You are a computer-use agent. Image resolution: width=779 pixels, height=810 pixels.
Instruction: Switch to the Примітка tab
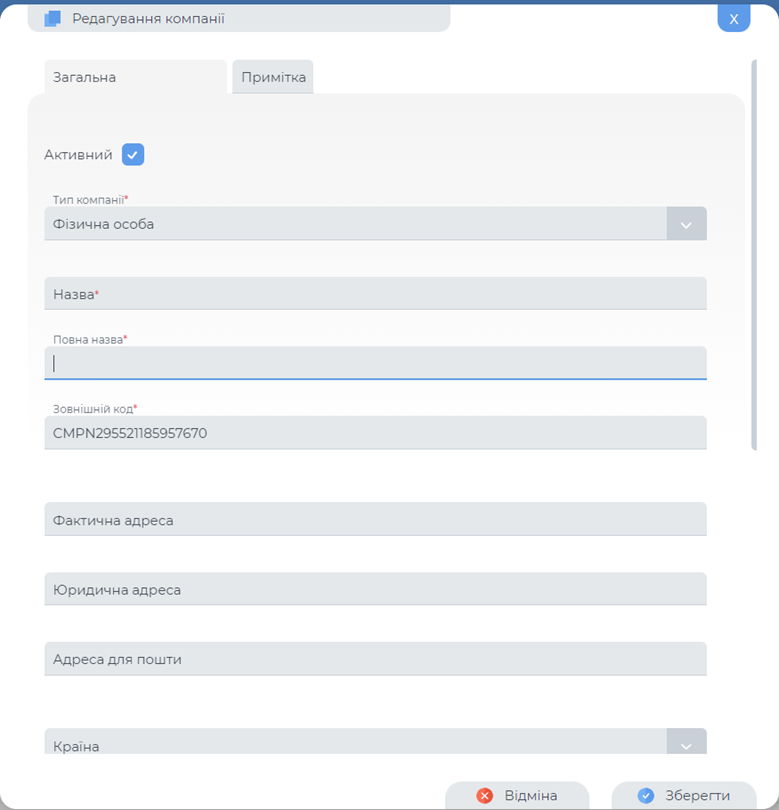(274, 76)
